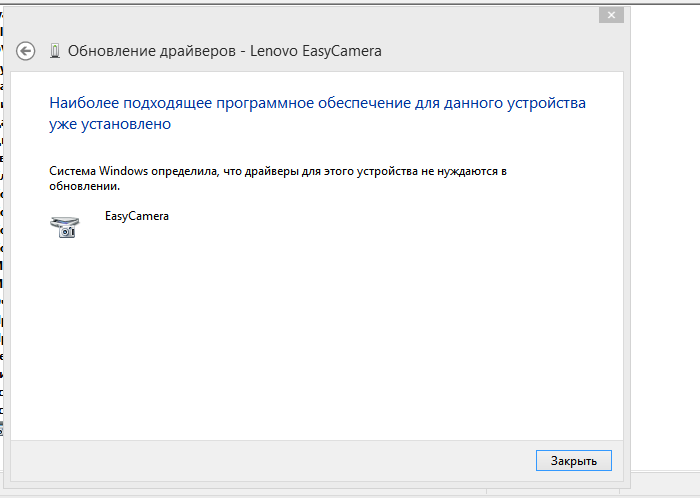Click 'Lenovo EasyCamera' in the window title

pyautogui.click(x=316, y=51)
